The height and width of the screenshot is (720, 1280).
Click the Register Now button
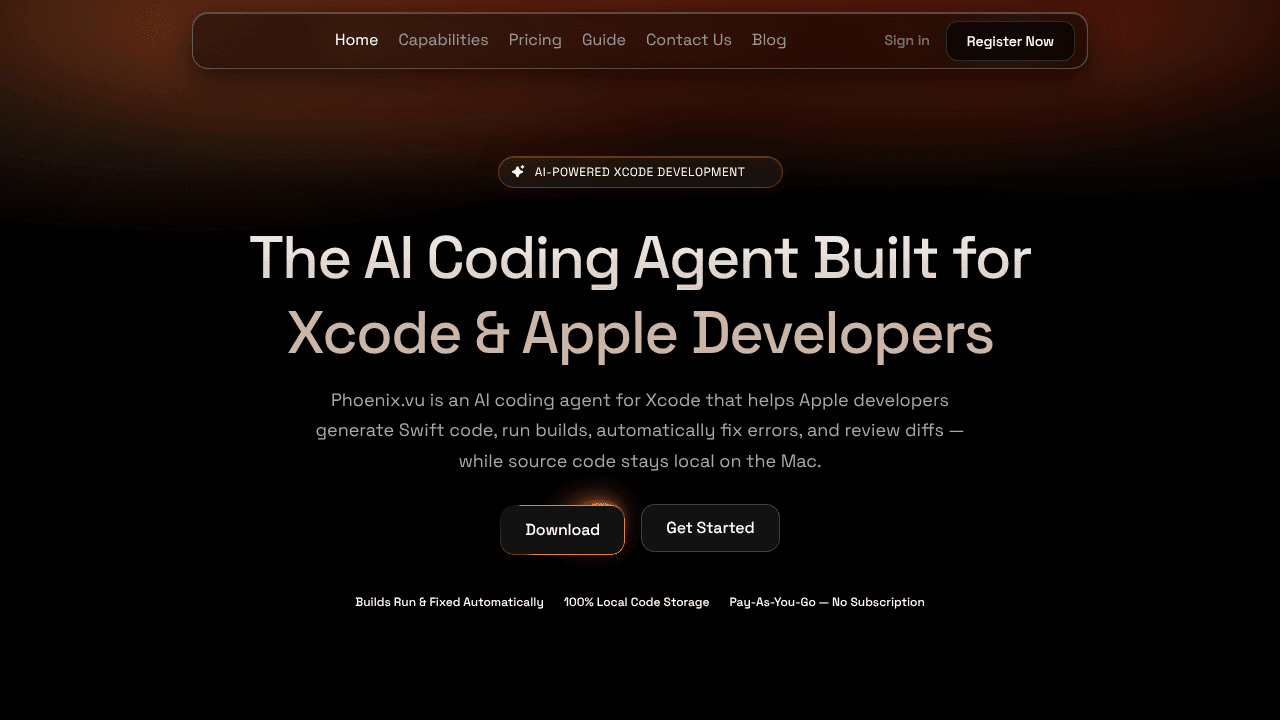coord(1010,41)
